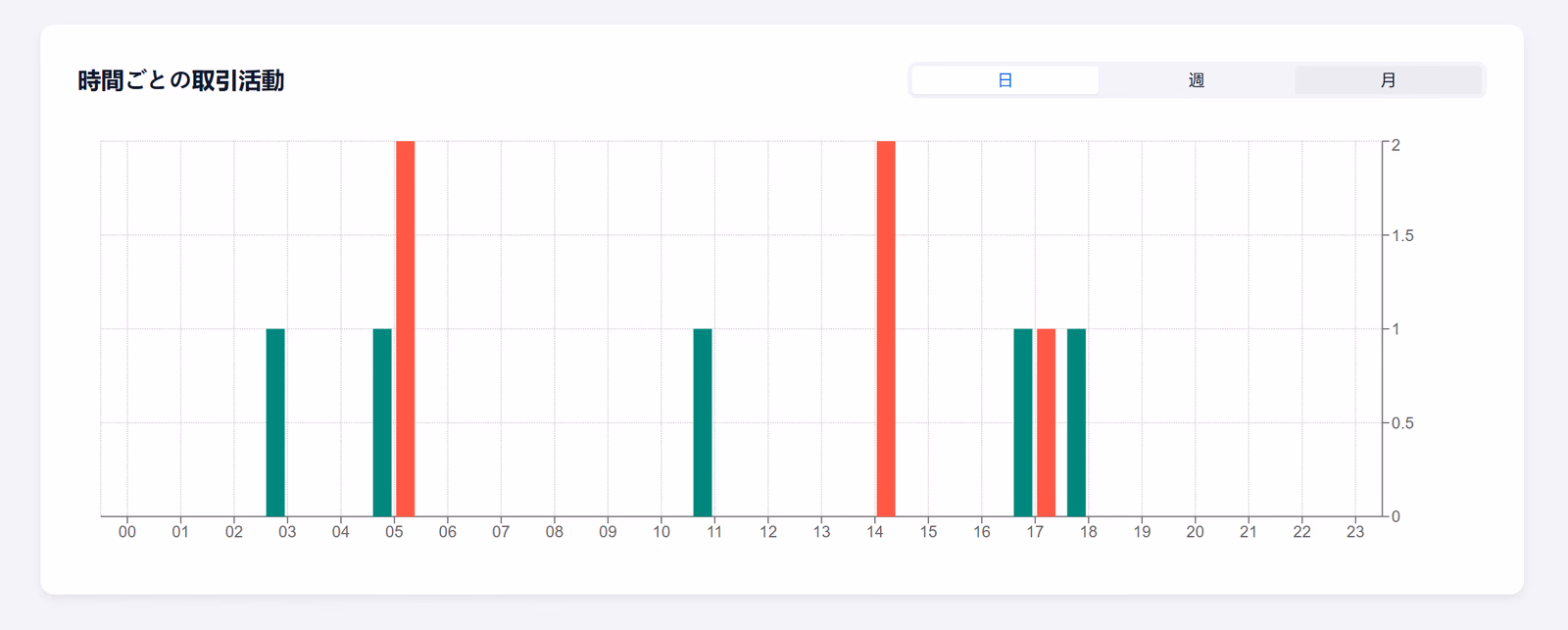This screenshot has width=1568, height=630.
Task: Click the 時間ごとの取引活動 chart title
Action: pos(181,80)
